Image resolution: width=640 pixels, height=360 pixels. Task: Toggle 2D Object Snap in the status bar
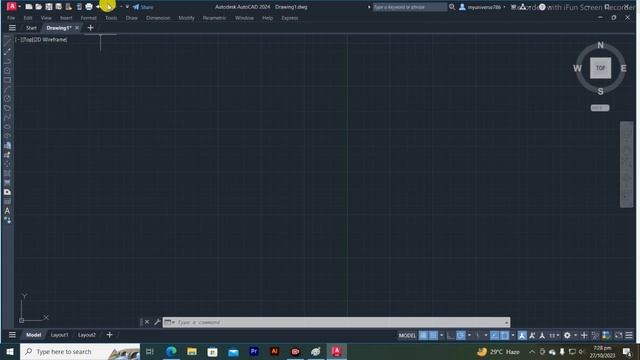click(504, 336)
